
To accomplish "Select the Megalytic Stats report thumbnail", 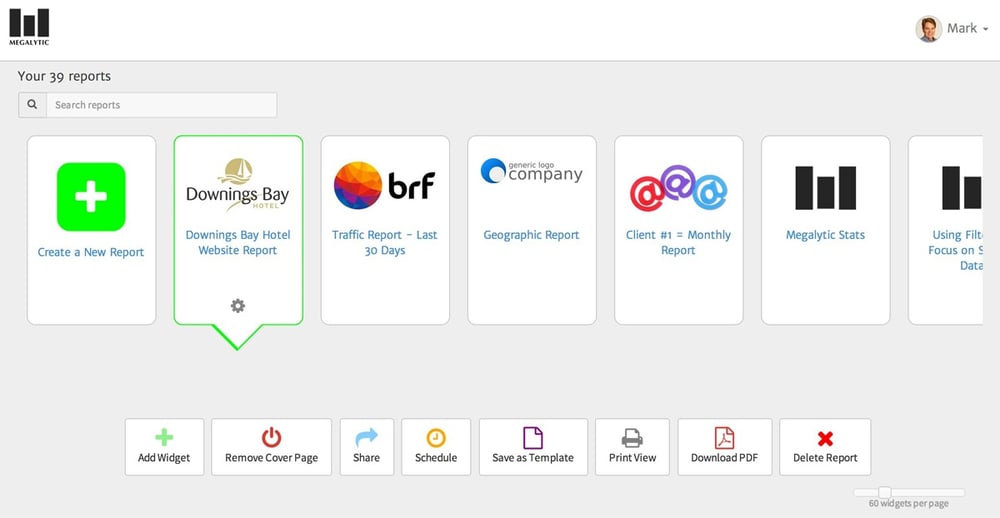I will (825, 188).
